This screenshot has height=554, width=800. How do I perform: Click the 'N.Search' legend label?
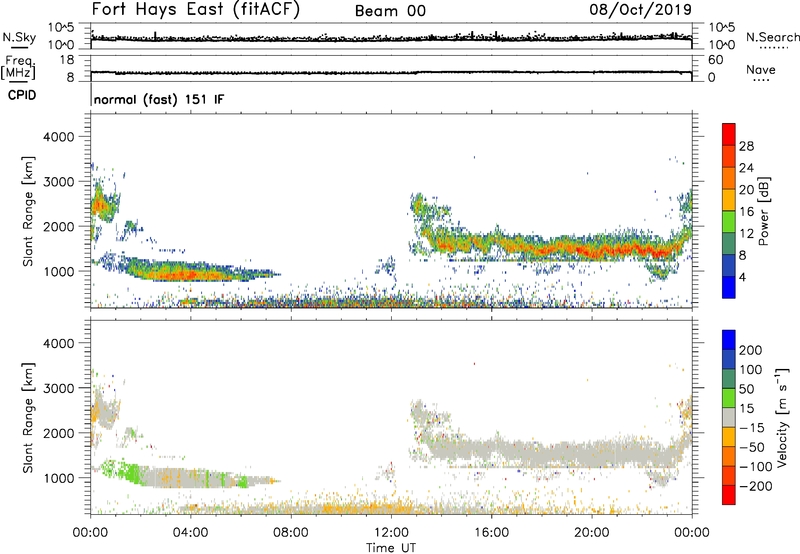point(772,37)
